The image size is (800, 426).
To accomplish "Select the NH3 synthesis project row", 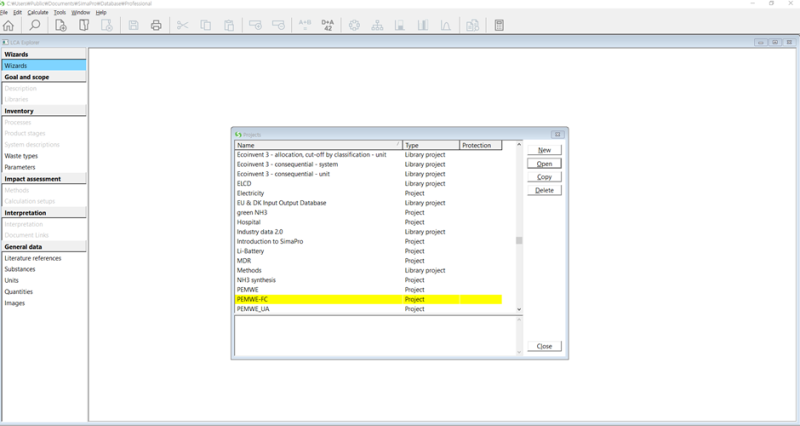I will pos(368,280).
